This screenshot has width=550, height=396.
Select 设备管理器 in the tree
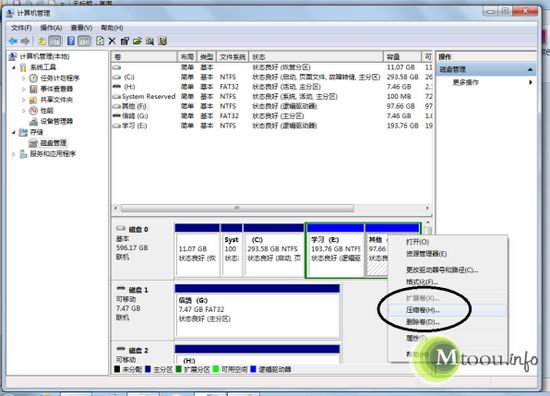point(56,121)
